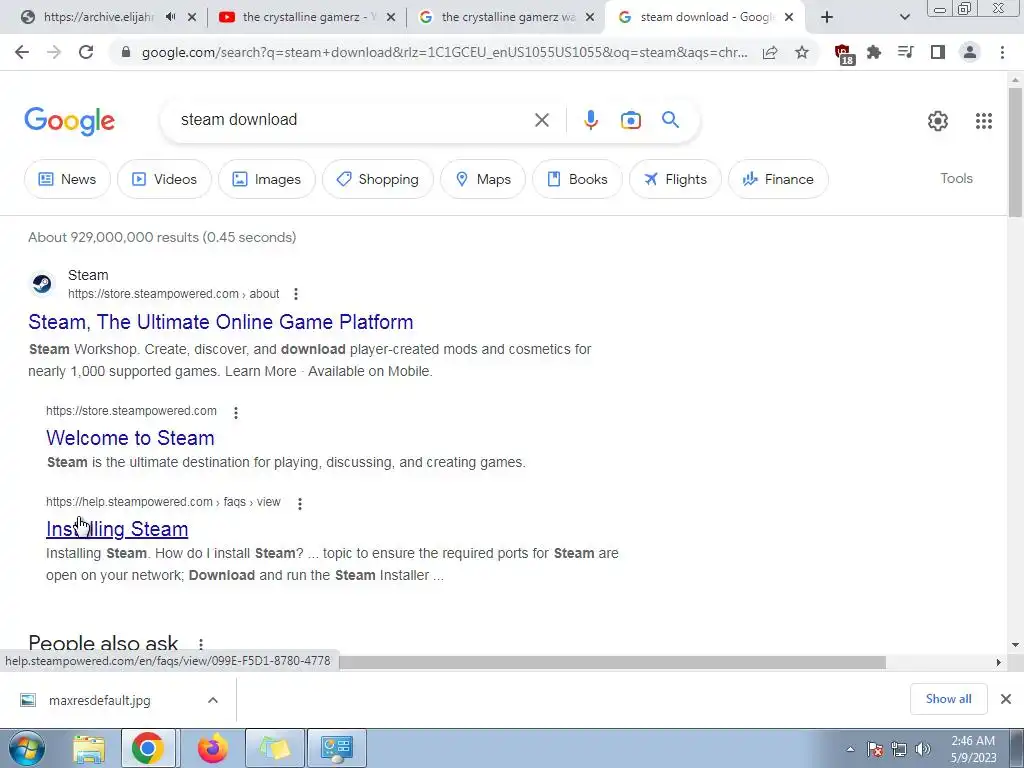Click the Action Center flag tray icon
The width and height of the screenshot is (1024, 768).
pyautogui.click(x=875, y=749)
